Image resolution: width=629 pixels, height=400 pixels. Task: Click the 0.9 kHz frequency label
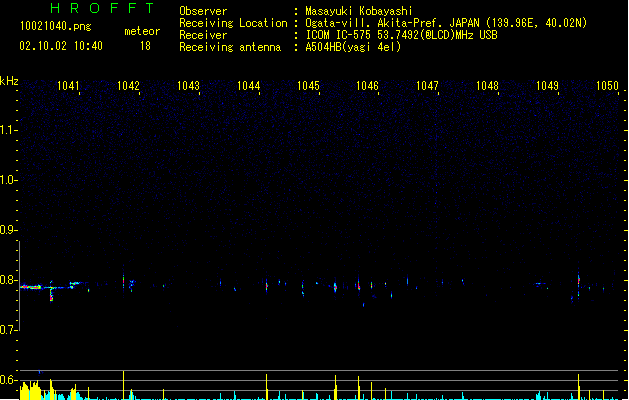[x=8, y=230]
